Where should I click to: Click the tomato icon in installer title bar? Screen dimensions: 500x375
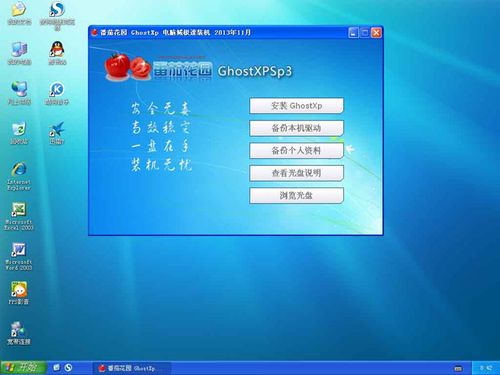pos(94,32)
